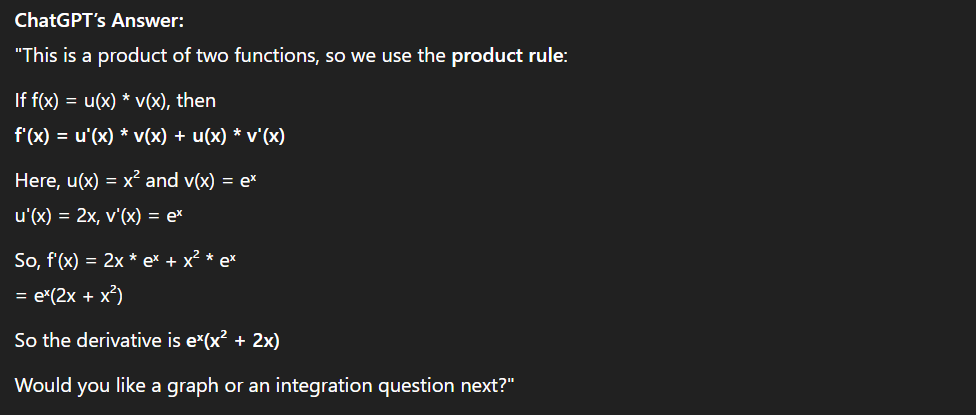Click the bold final answer "eˣ(x² + 2x)"
Viewport: 976px width, 415px height.
(x=233, y=341)
